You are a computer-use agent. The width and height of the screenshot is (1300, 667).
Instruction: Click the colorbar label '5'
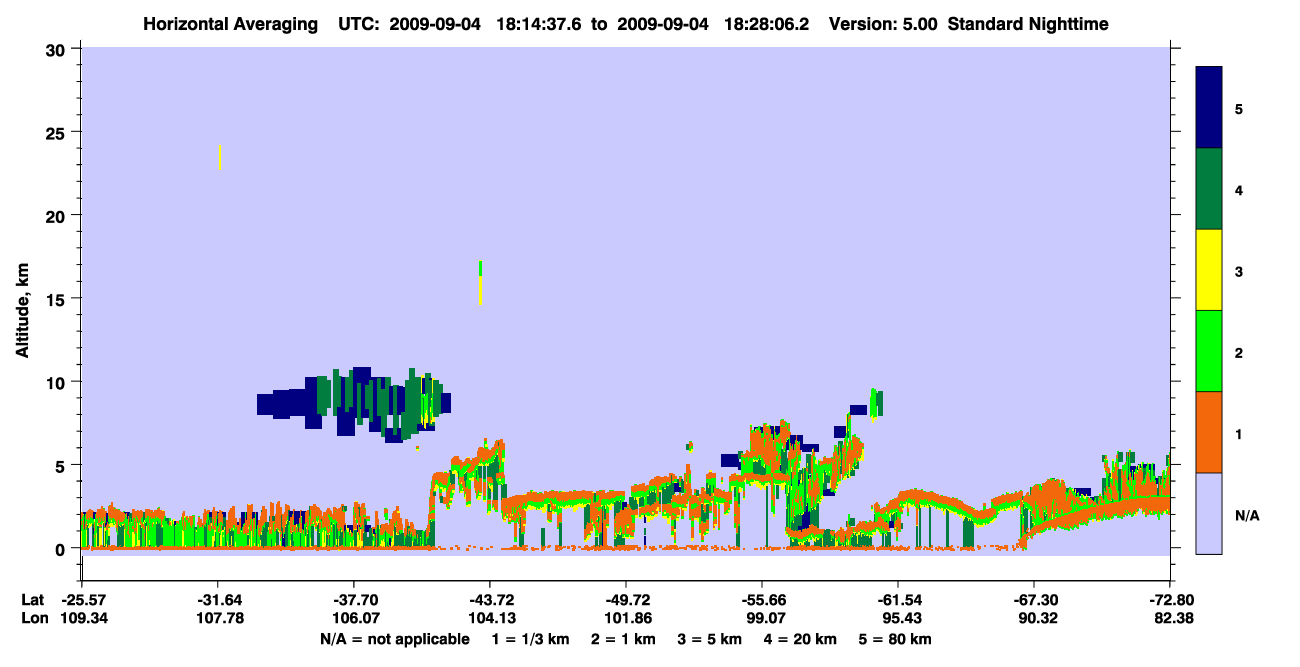[x=1239, y=108]
